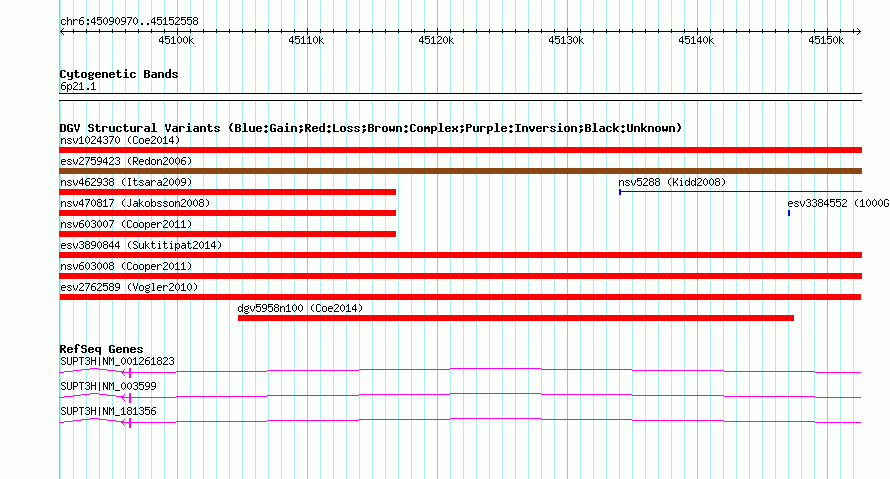This screenshot has width=890, height=479.
Task: Select the red bar under nsv1024370
Action: tap(460, 150)
